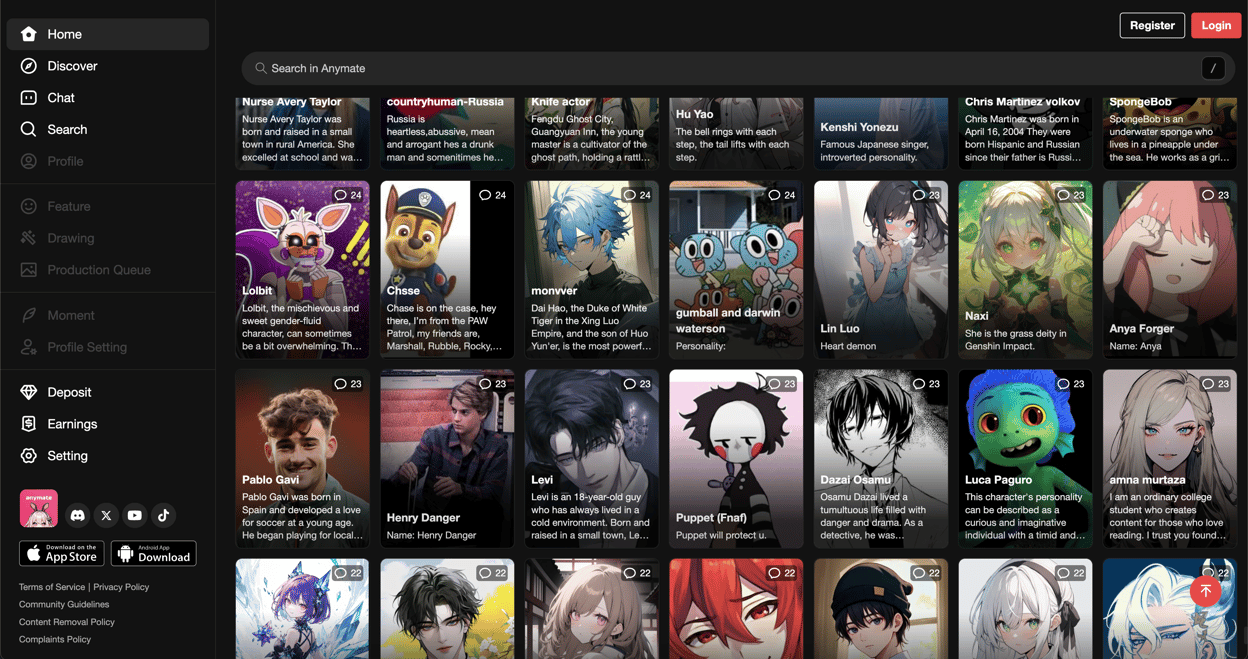Open Earnings in the sidebar
The height and width of the screenshot is (659, 1248).
[x=72, y=424]
